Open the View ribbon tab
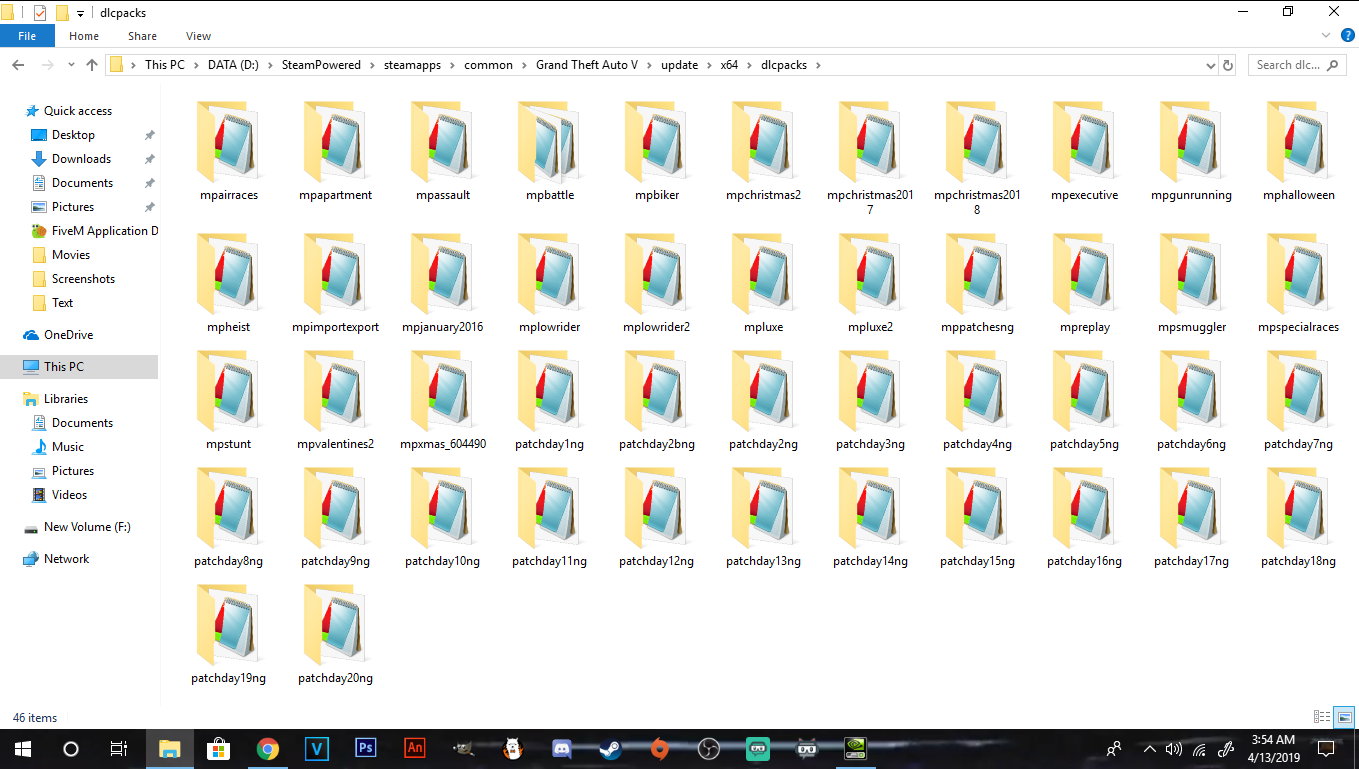The height and width of the screenshot is (769, 1359). click(198, 36)
